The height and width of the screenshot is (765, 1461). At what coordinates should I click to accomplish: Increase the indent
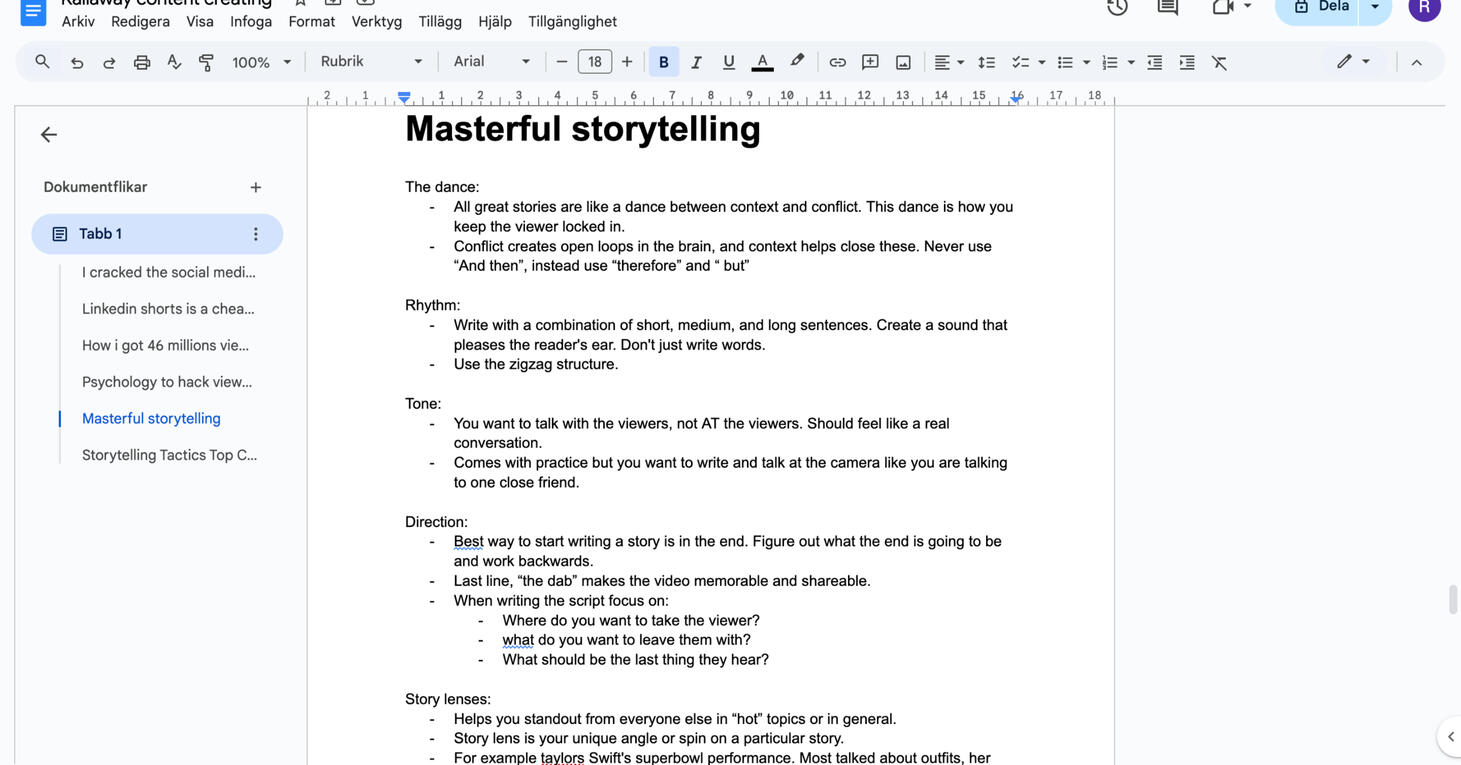pos(1187,62)
